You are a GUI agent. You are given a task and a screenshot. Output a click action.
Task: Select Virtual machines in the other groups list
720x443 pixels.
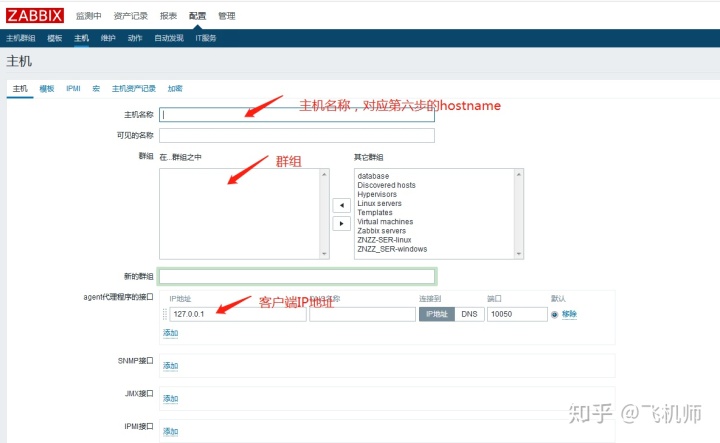tap(385, 222)
